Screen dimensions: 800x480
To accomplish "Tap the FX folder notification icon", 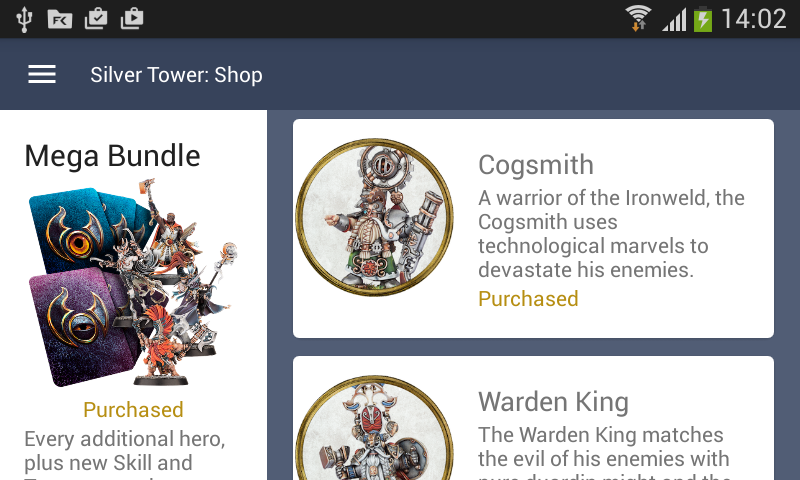I will (x=60, y=19).
